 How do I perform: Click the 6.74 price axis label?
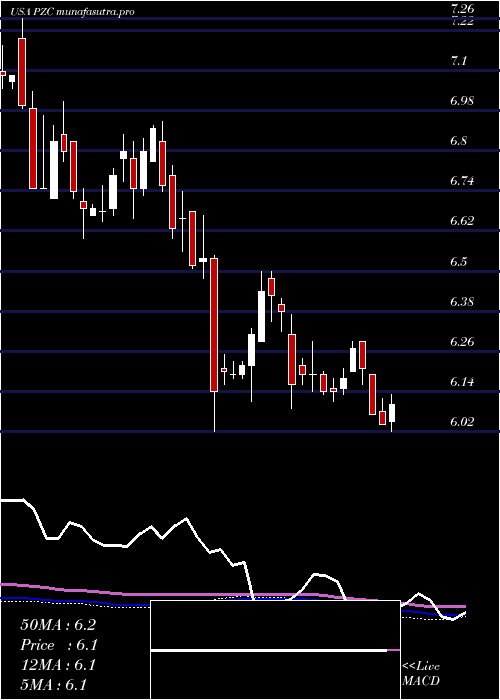coord(462,181)
